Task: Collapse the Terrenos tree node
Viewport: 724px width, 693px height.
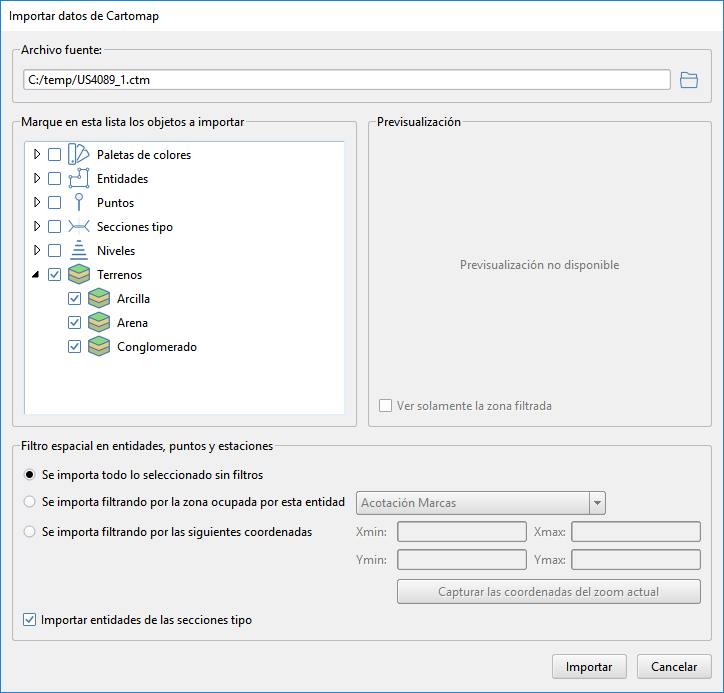Action: pyautogui.click(x=36, y=275)
